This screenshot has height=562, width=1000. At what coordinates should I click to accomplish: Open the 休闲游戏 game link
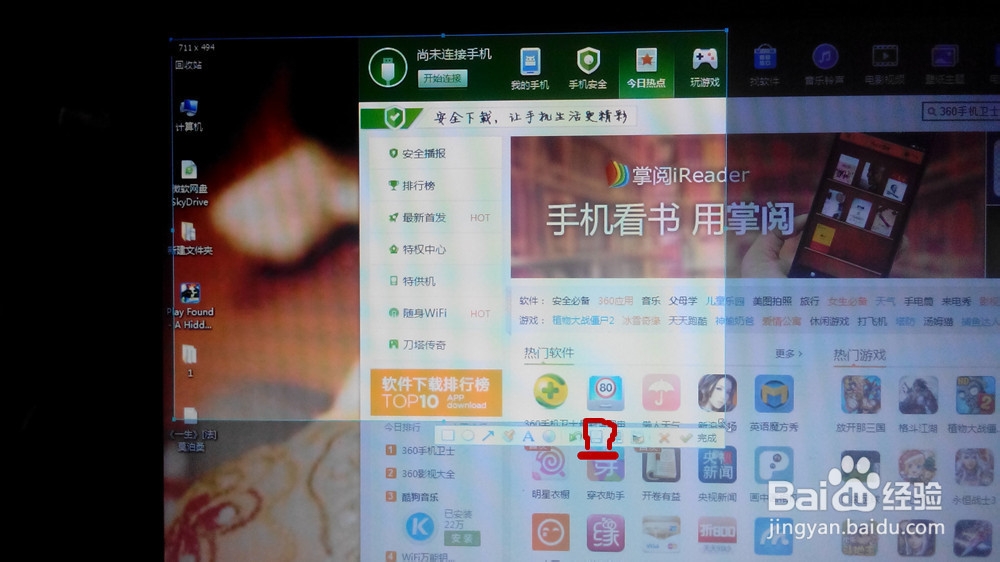(x=829, y=322)
